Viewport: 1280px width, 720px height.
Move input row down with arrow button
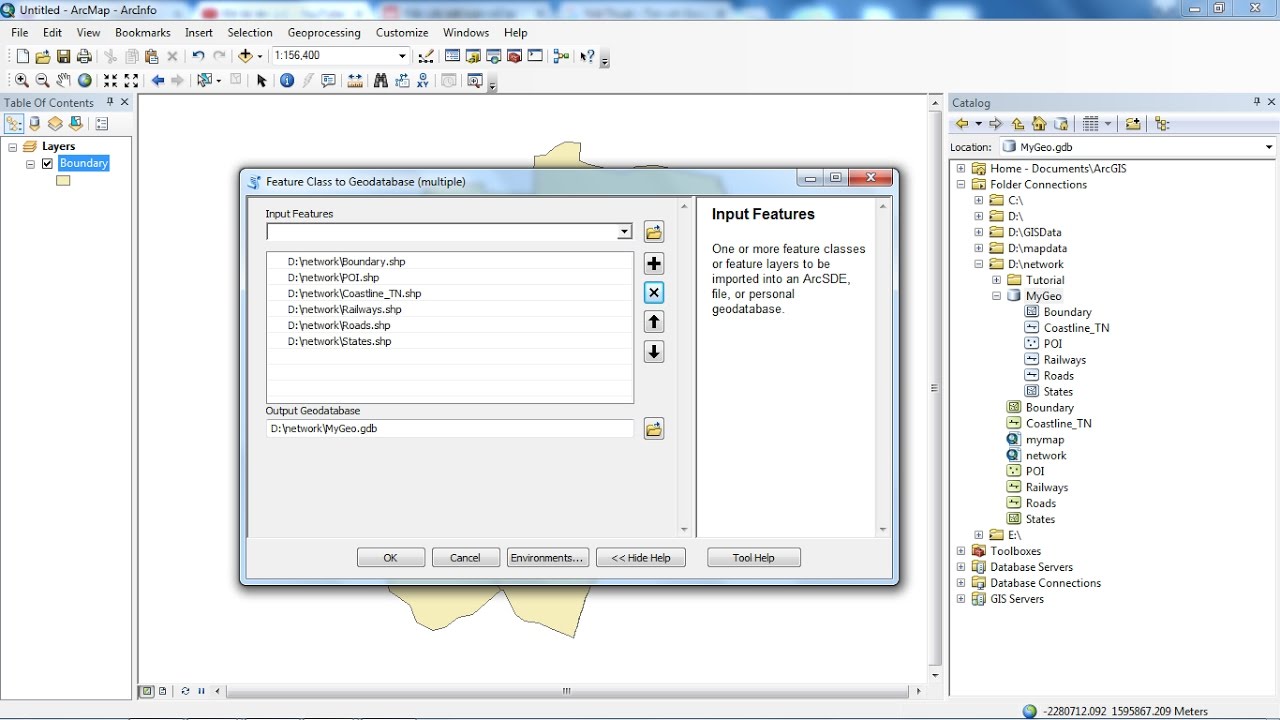pos(654,352)
